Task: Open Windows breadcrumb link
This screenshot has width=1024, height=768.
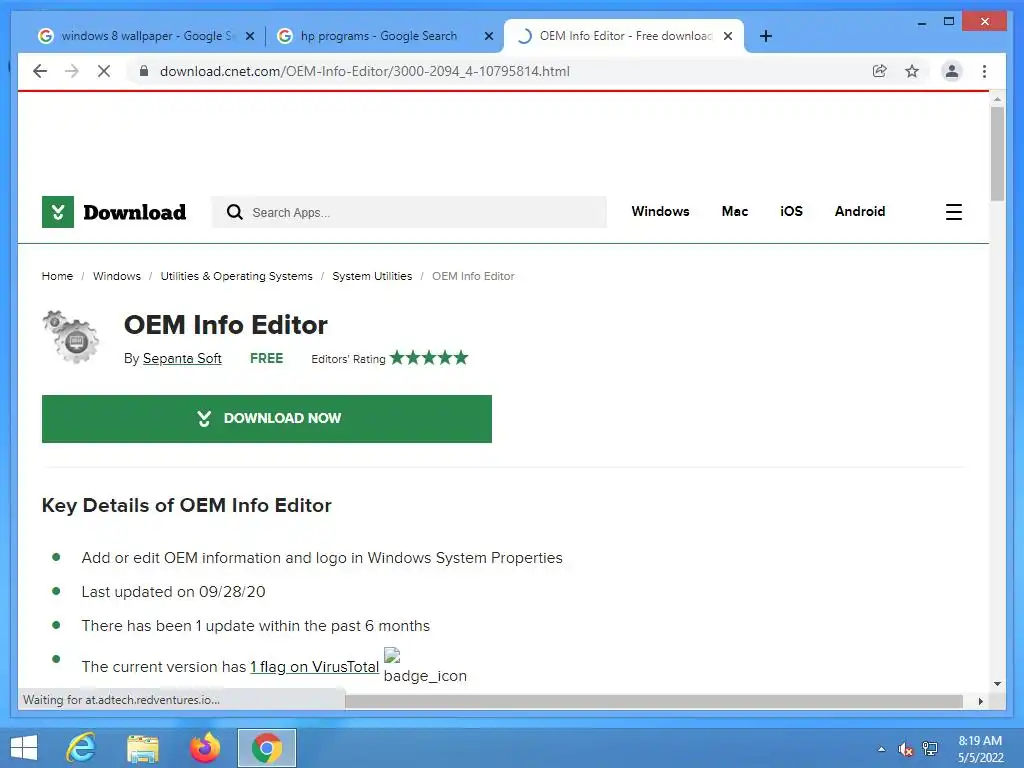Action: coord(116,276)
